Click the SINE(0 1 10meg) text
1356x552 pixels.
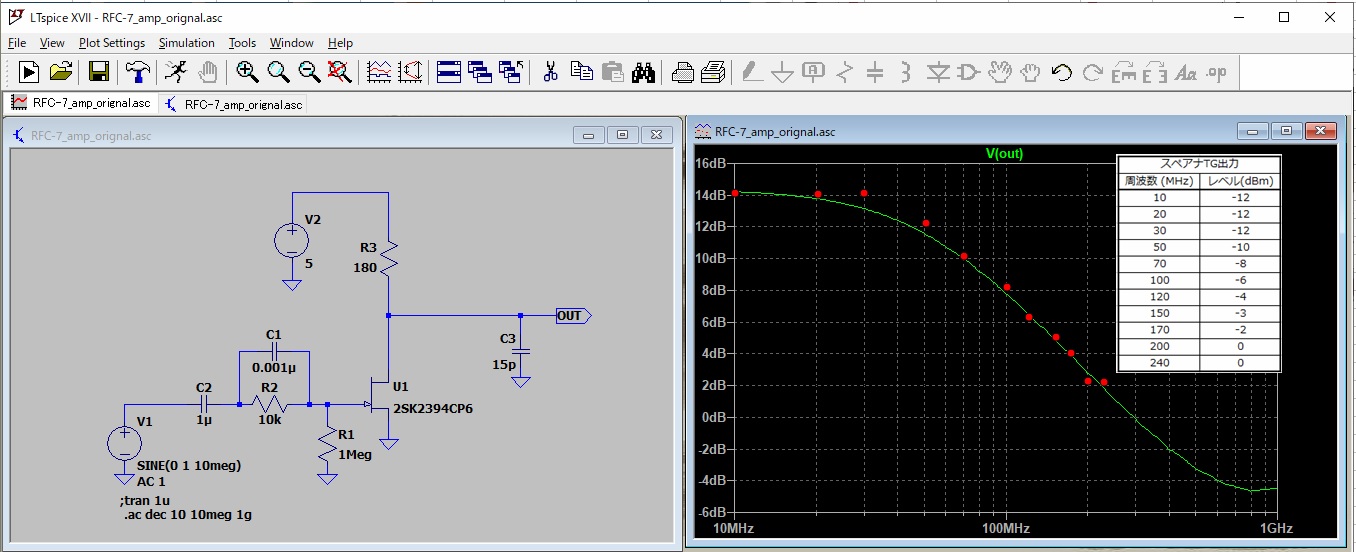[x=189, y=466]
